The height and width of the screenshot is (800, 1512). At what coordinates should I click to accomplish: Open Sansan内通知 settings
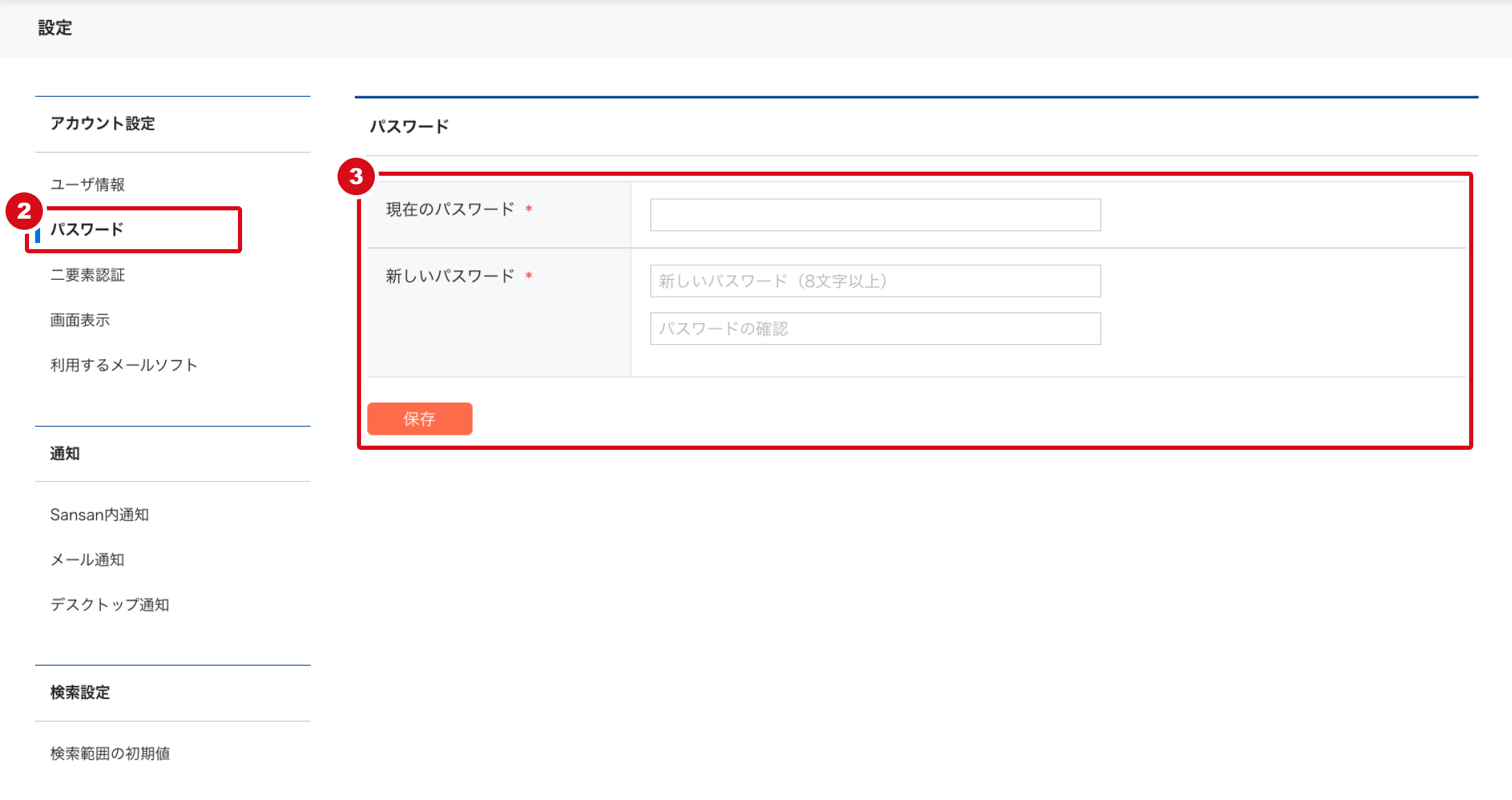click(100, 515)
